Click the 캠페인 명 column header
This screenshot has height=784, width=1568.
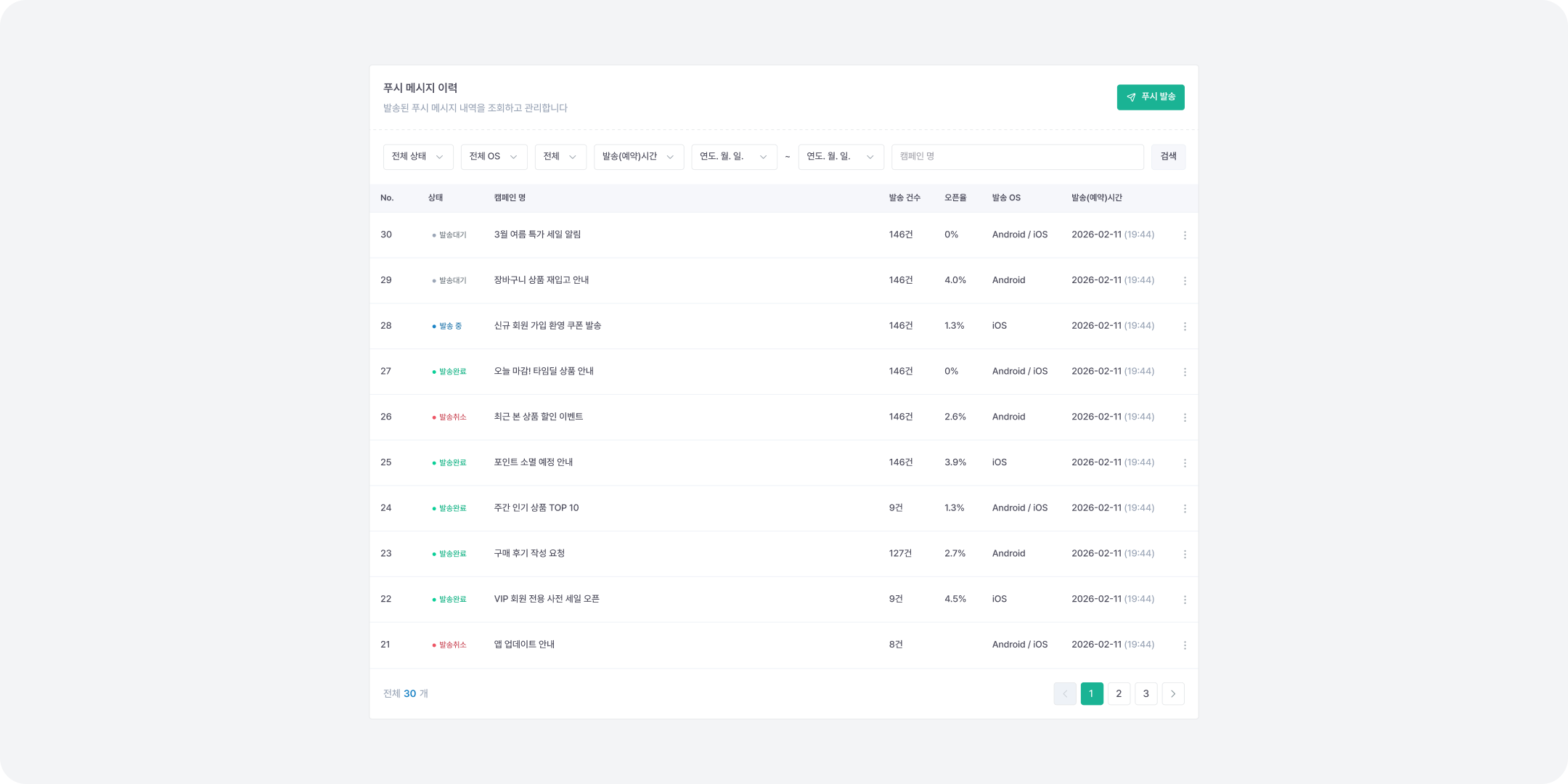pos(510,198)
